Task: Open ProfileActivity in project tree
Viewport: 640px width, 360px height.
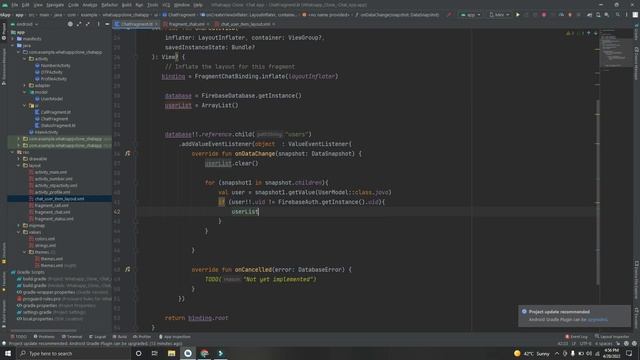Action: (x=53, y=79)
